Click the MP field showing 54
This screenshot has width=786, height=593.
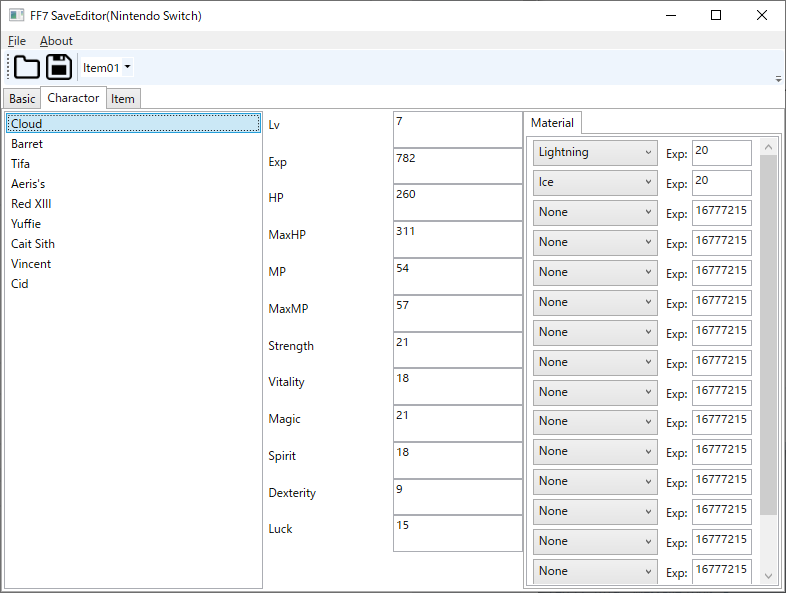[x=458, y=277]
